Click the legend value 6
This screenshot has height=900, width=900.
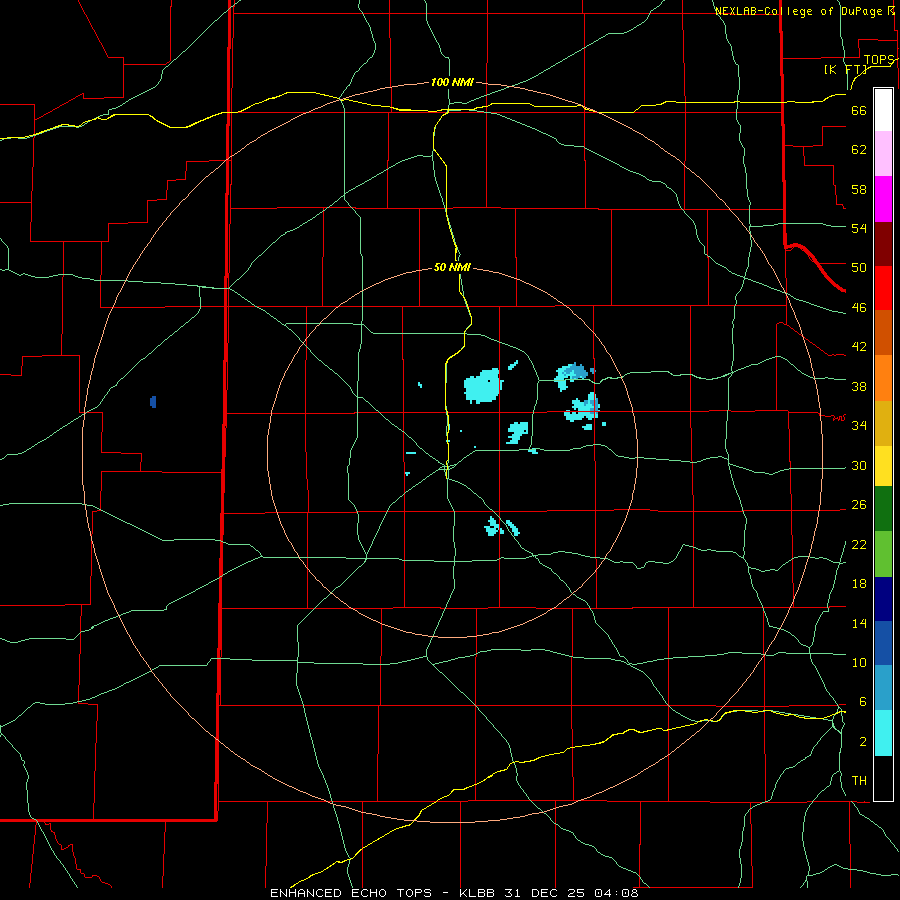click(863, 701)
